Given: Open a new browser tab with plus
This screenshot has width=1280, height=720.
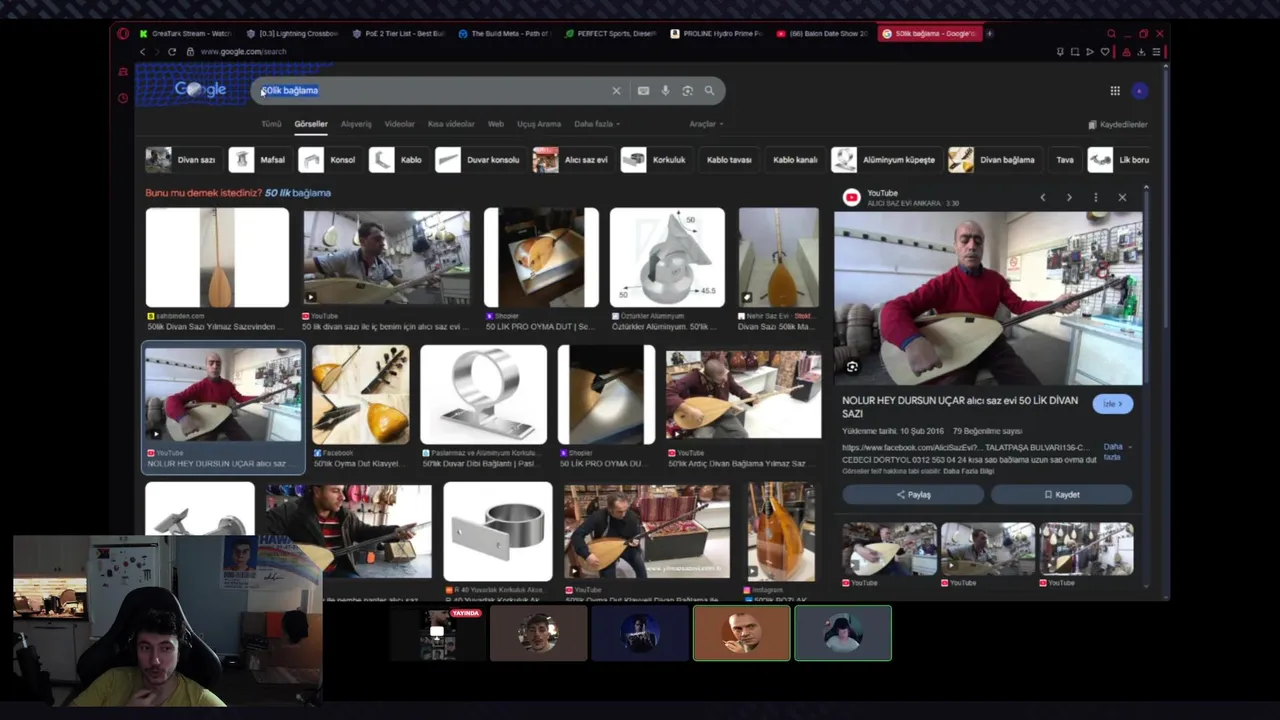Looking at the screenshot, I should coord(990,33).
